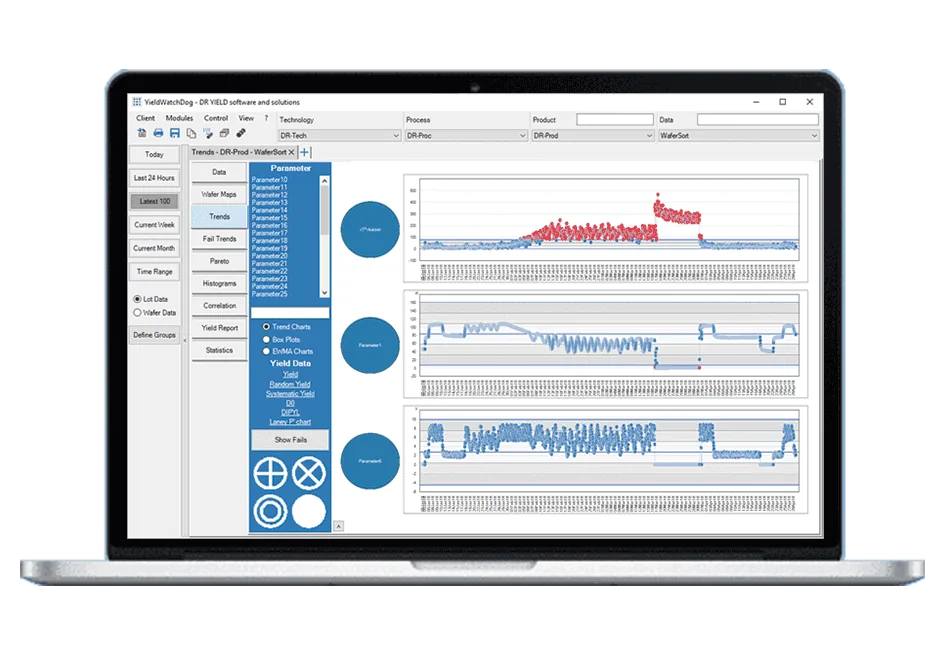Click the YieldWatchDog app icon in title bar
Image resolution: width=945 pixels, height=655 pixels.
tap(137, 102)
